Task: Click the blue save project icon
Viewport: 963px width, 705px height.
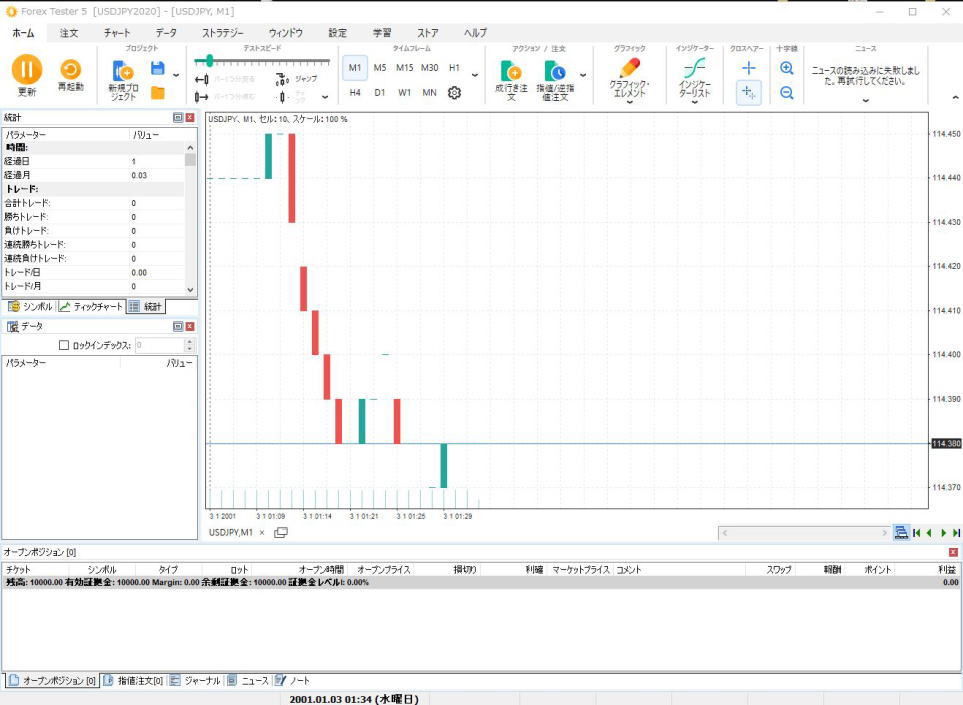Action: (x=157, y=68)
